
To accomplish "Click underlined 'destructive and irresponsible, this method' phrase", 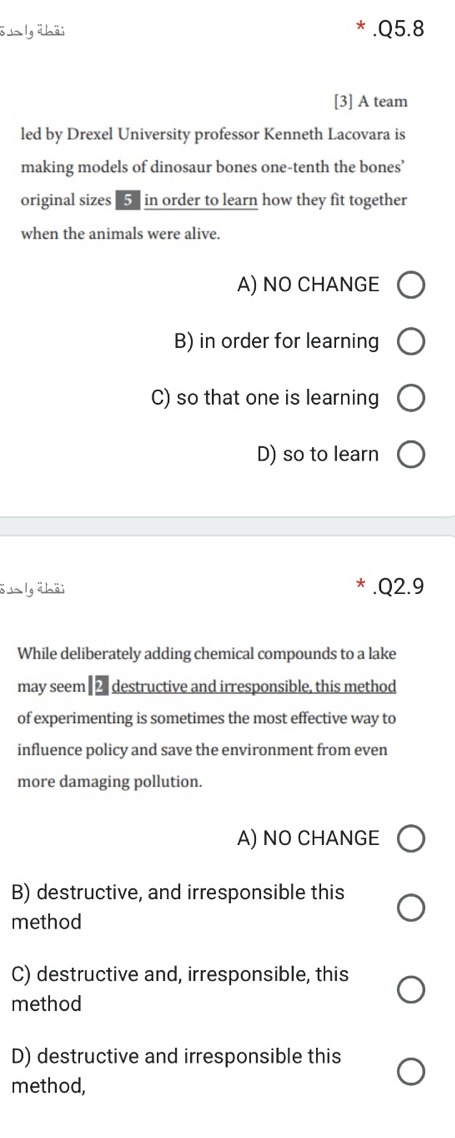I will tap(254, 687).
